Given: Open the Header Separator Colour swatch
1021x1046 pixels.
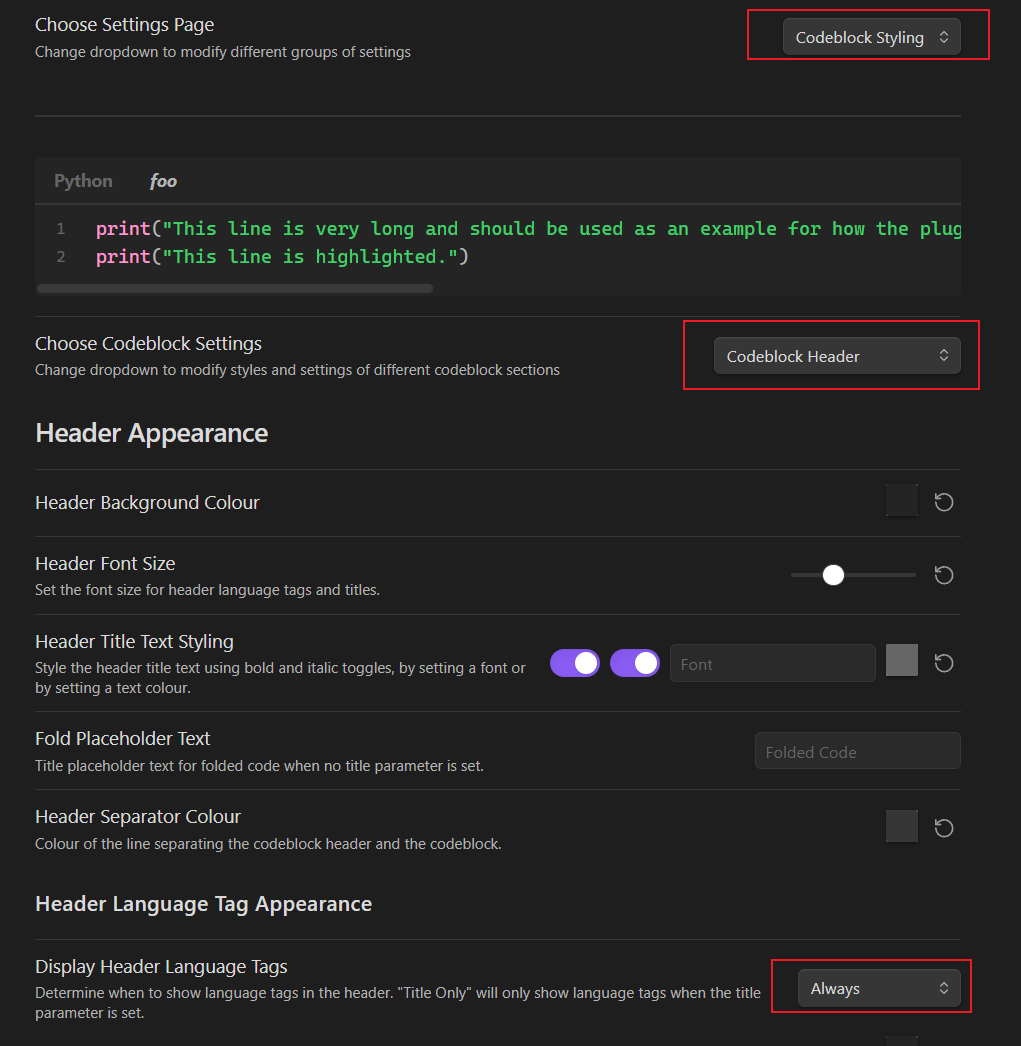Looking at the screenshot, I should [902, 826].
